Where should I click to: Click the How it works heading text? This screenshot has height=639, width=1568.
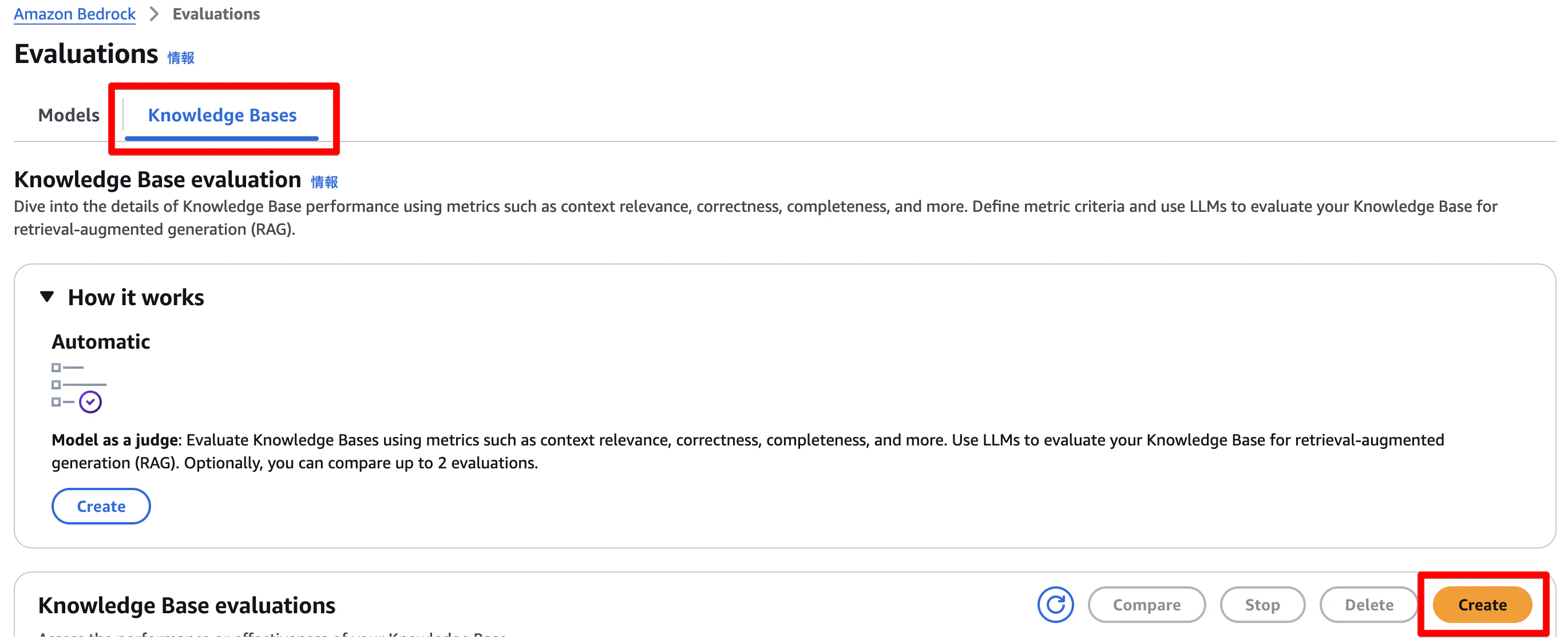pyautogui.click(x=136, y=297)
